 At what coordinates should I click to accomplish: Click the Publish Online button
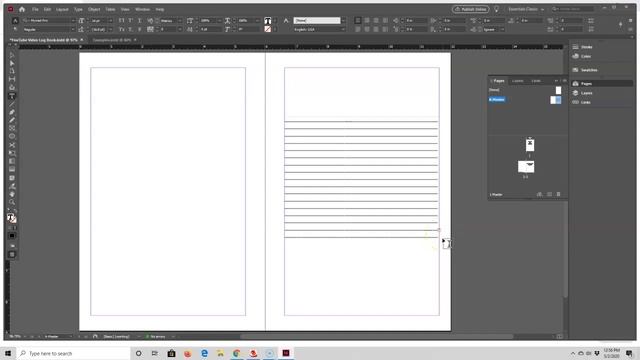(471, 9)
